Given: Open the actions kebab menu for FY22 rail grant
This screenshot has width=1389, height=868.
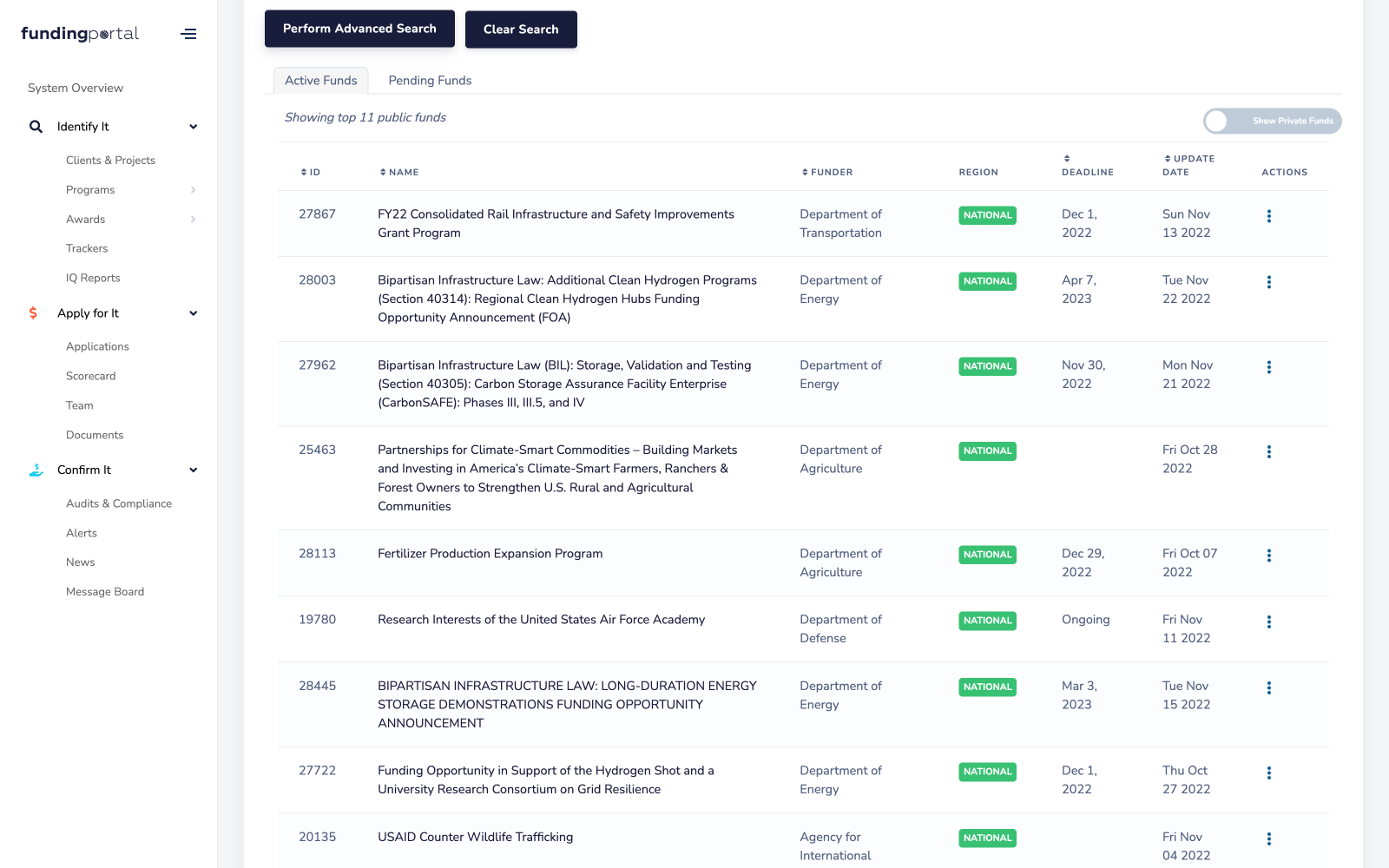Looking at the screenshot, I should pyautogui.click(x=1269, y=216).
